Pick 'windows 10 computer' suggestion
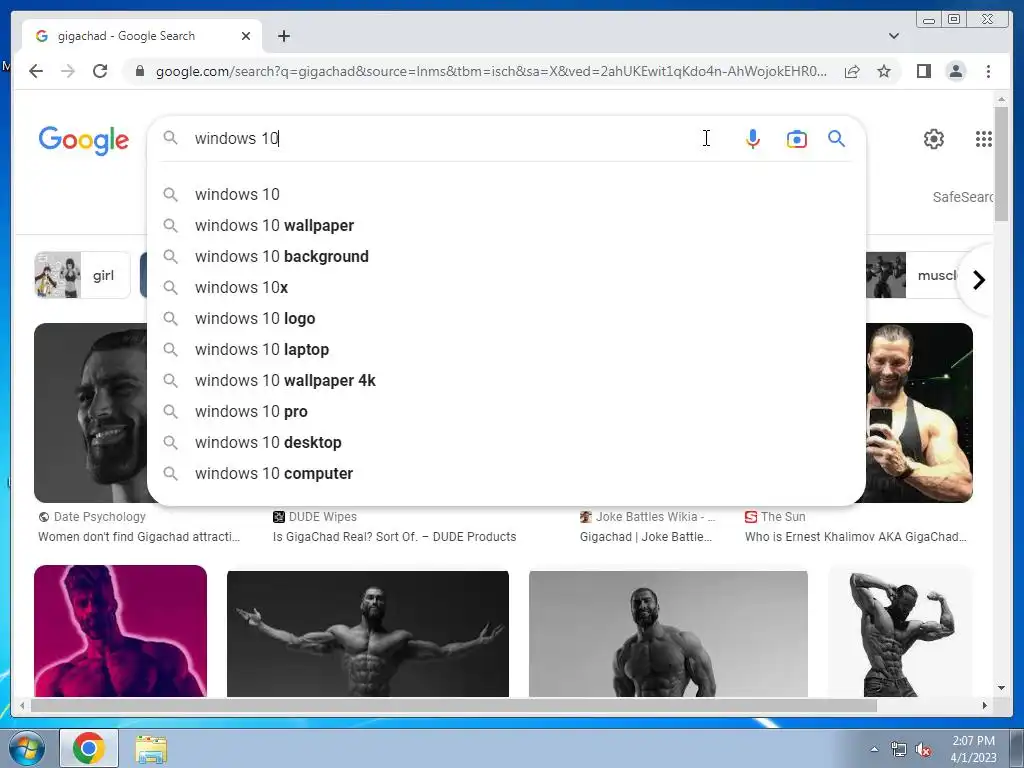The image size is (1024, 768). [x=506, y=473]
